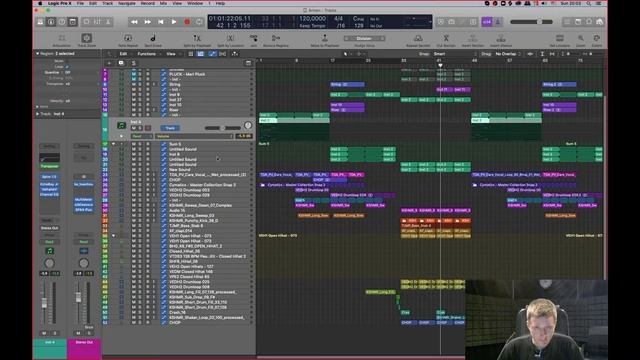Screen dimensions: 640x360
Task: Open the Window menu
Action: [x=195, y=3]
